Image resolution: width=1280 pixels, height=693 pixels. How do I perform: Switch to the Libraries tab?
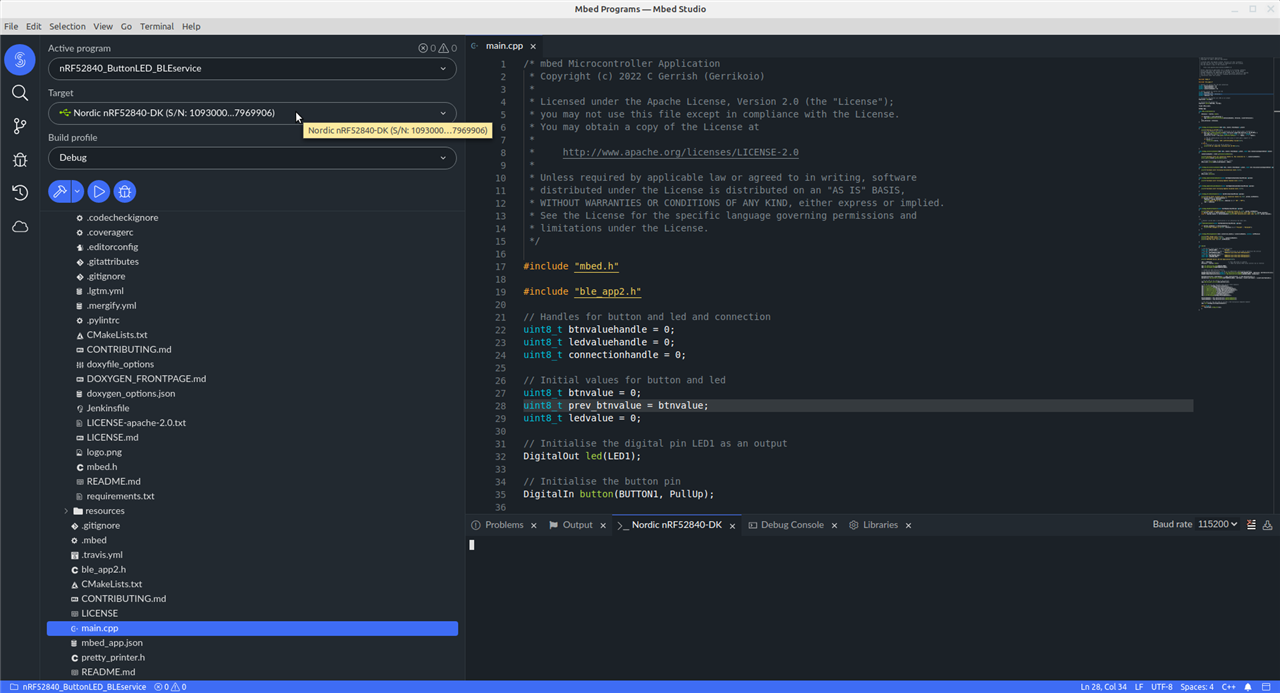(x=880, y=525)
